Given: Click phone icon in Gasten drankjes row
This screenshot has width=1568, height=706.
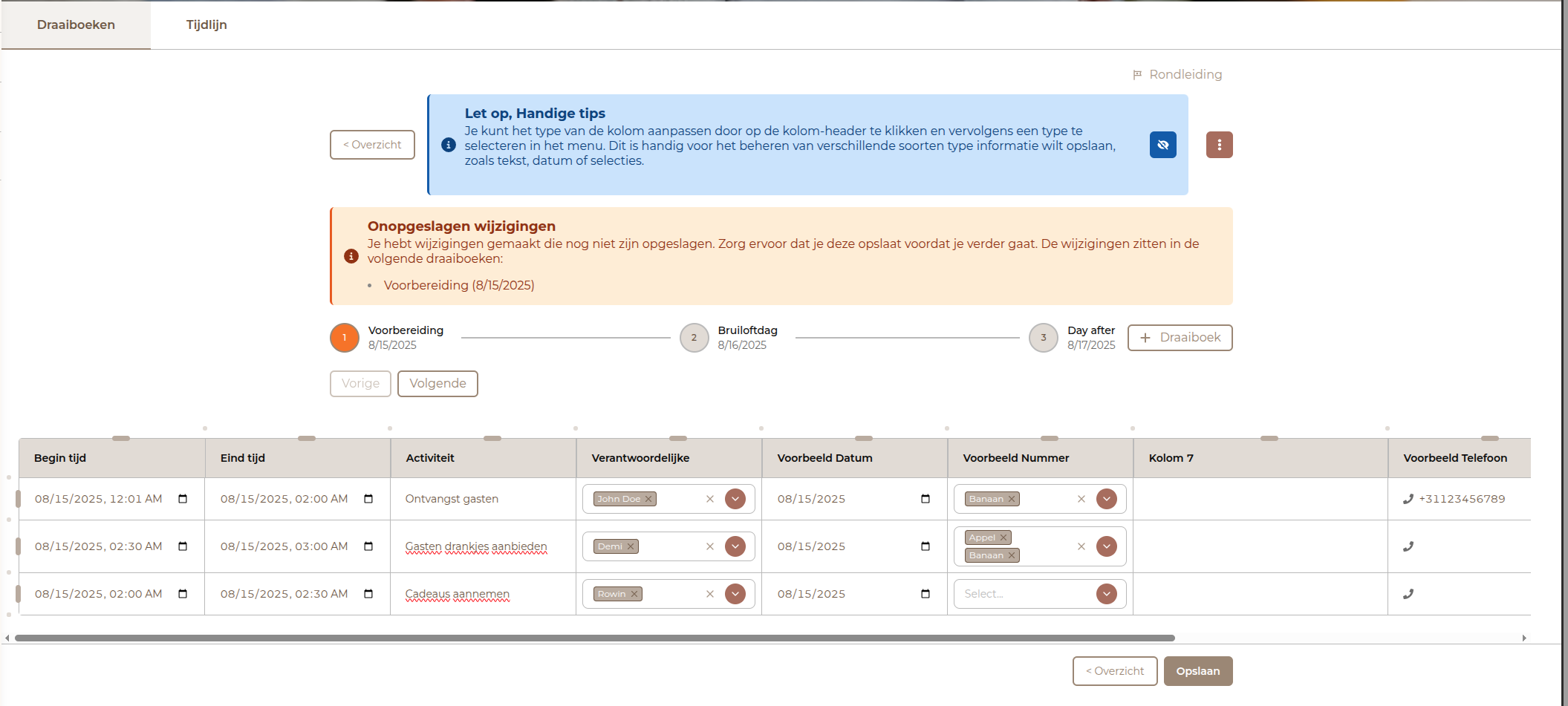Looking at the screenshot, I should tap(1408, 546).
